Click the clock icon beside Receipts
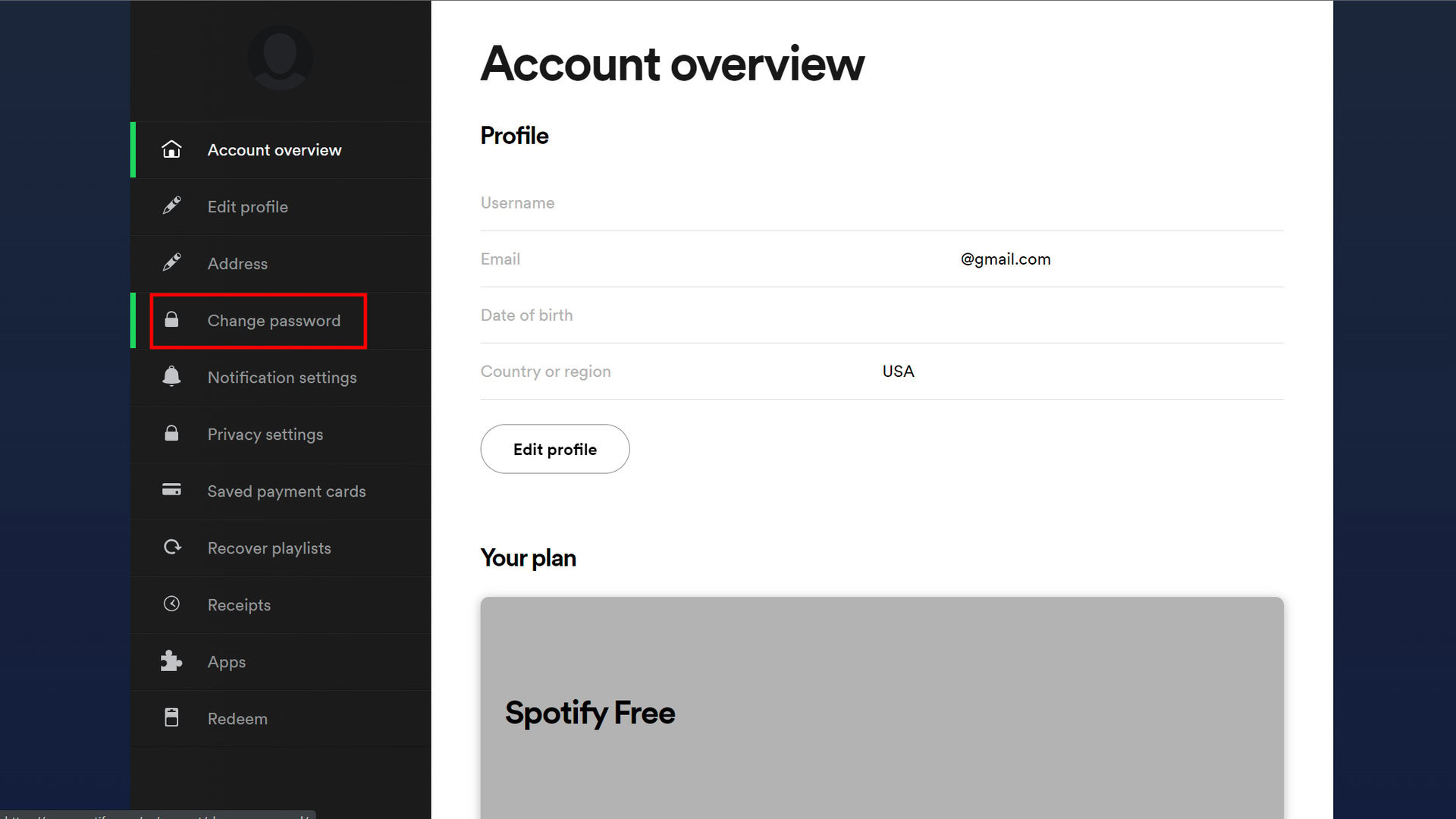The width and height of the screenshot is (1456, 819). coord(171,604)
